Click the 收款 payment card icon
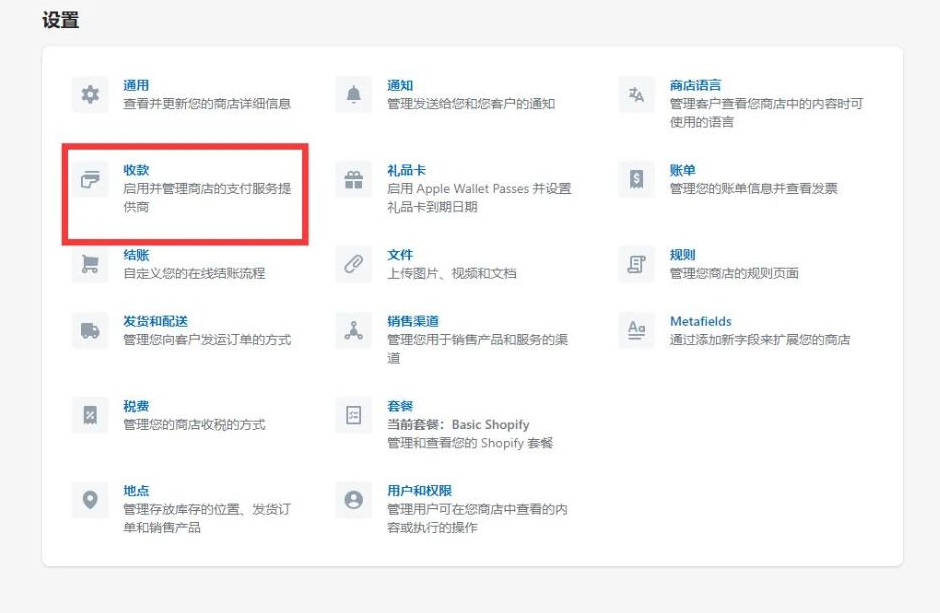 tap(90, 176)
